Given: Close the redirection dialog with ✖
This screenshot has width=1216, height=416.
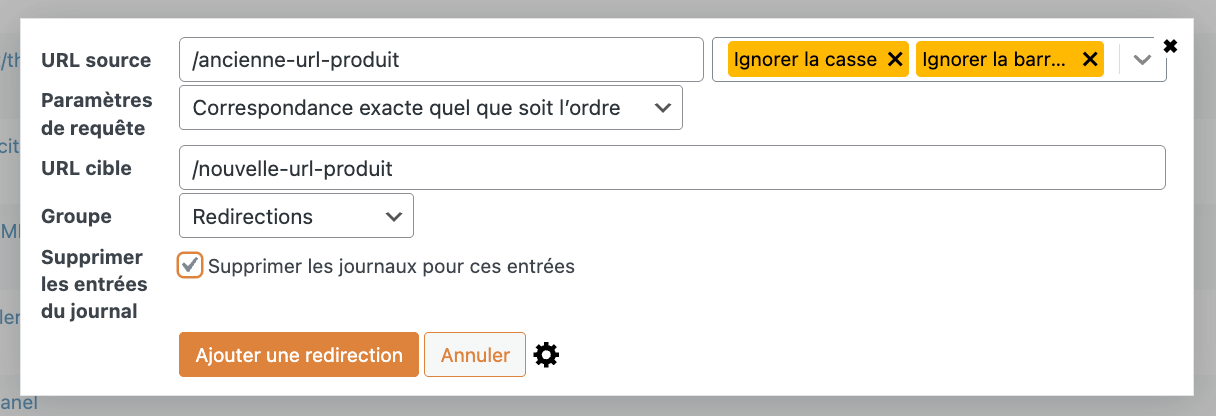Looking at the screenshot, I should click(1171, 46).
